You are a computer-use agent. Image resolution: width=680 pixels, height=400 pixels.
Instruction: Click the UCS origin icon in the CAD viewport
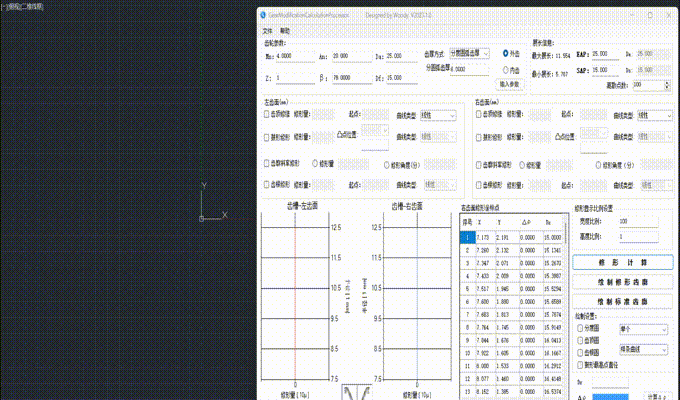click(201, 219)
